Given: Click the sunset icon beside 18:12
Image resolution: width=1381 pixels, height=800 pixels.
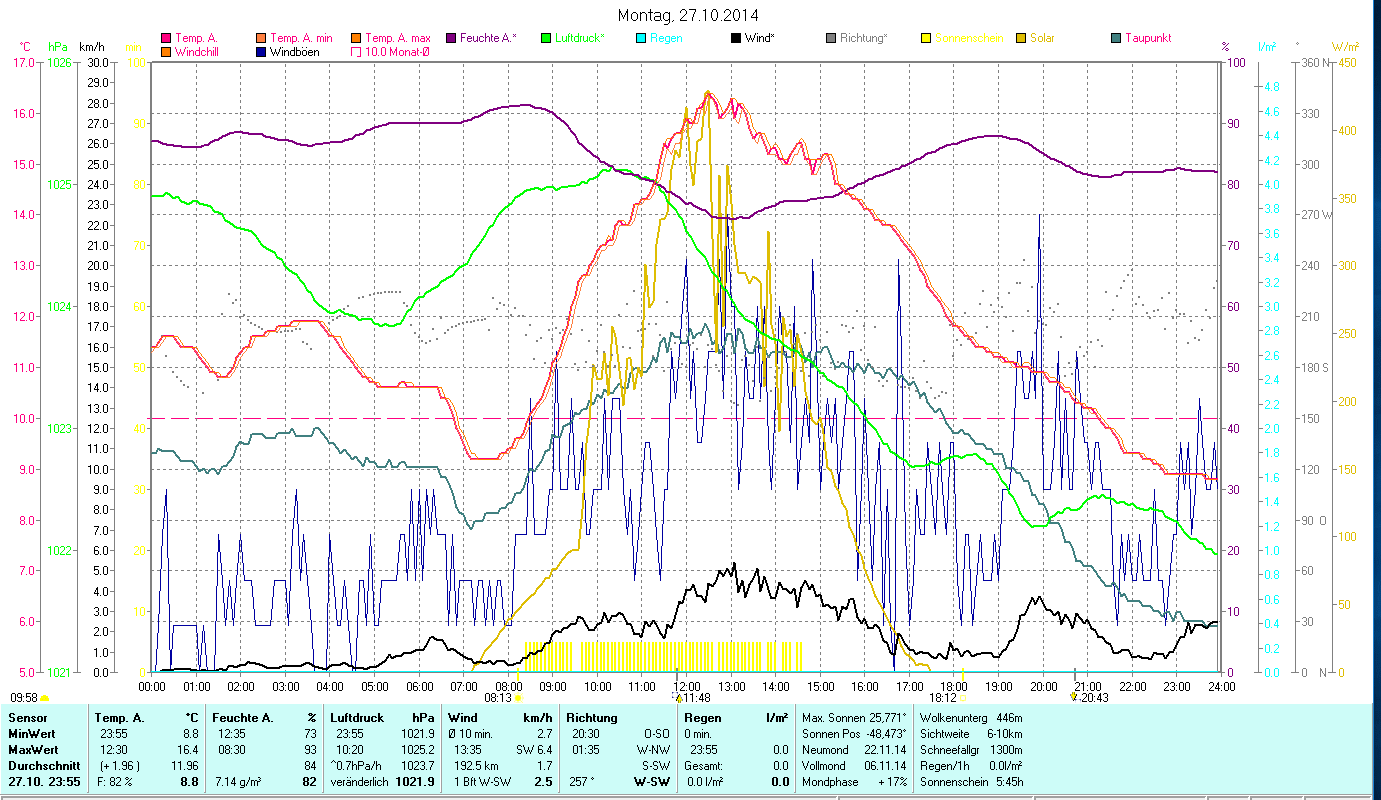Looking at the screenshot, I should [962, 698].
